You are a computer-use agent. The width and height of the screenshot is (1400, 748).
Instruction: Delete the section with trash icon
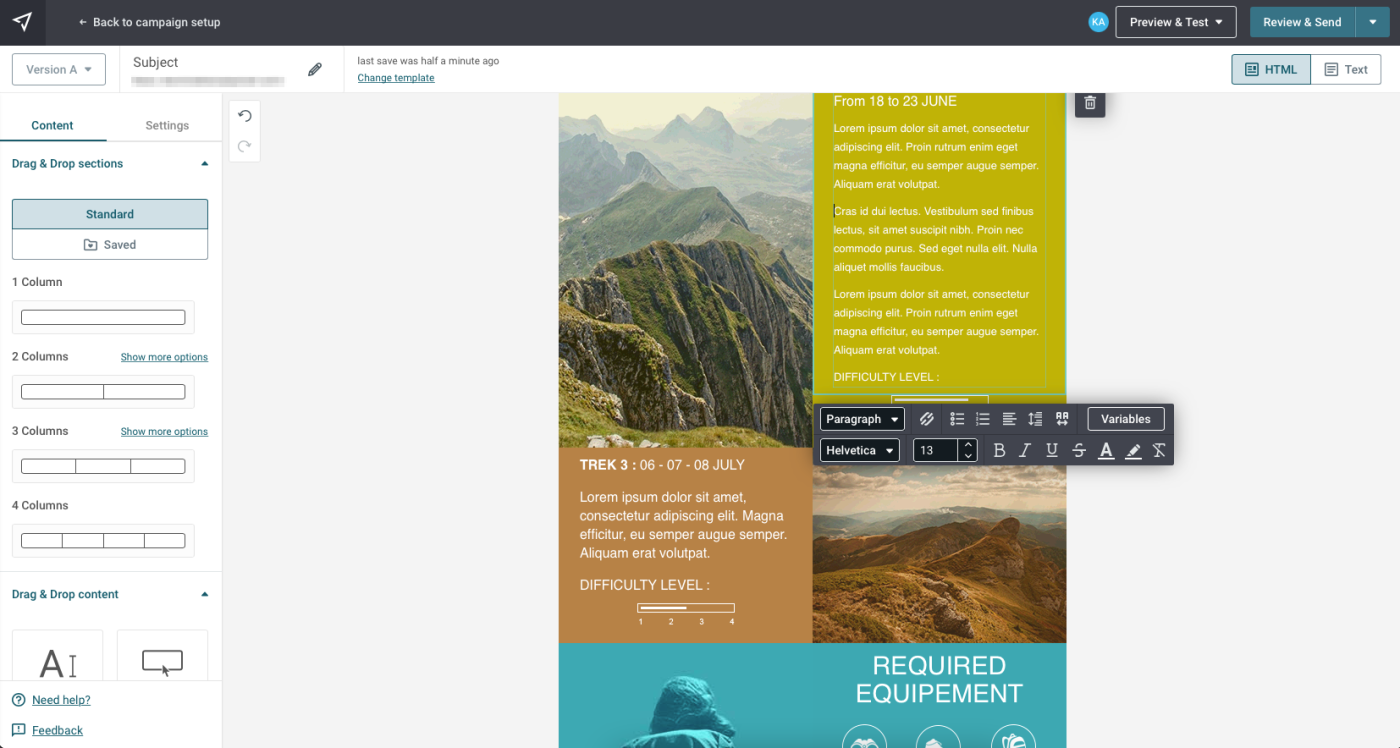(x=1090, y=103)
